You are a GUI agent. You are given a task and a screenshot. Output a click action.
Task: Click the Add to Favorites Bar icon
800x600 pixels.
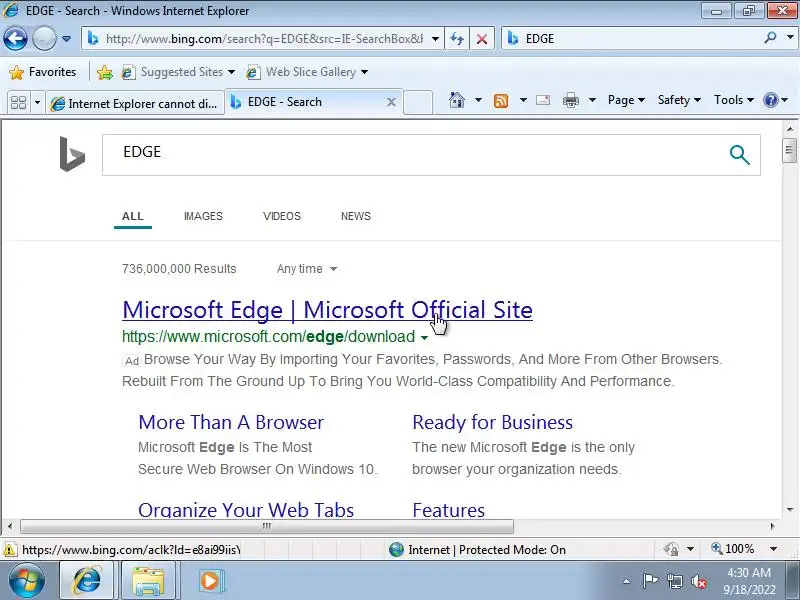tap(105, 72)
